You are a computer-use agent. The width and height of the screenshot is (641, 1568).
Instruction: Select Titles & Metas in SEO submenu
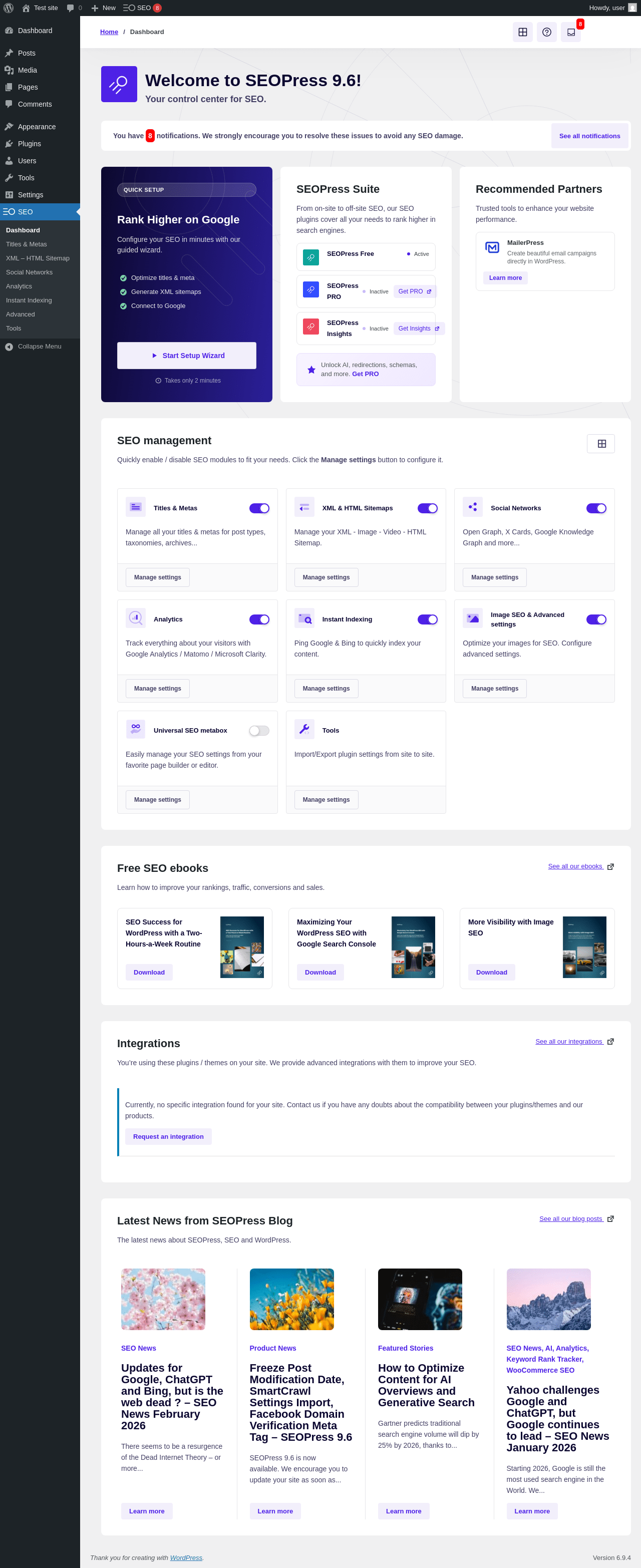pos(40,244)
